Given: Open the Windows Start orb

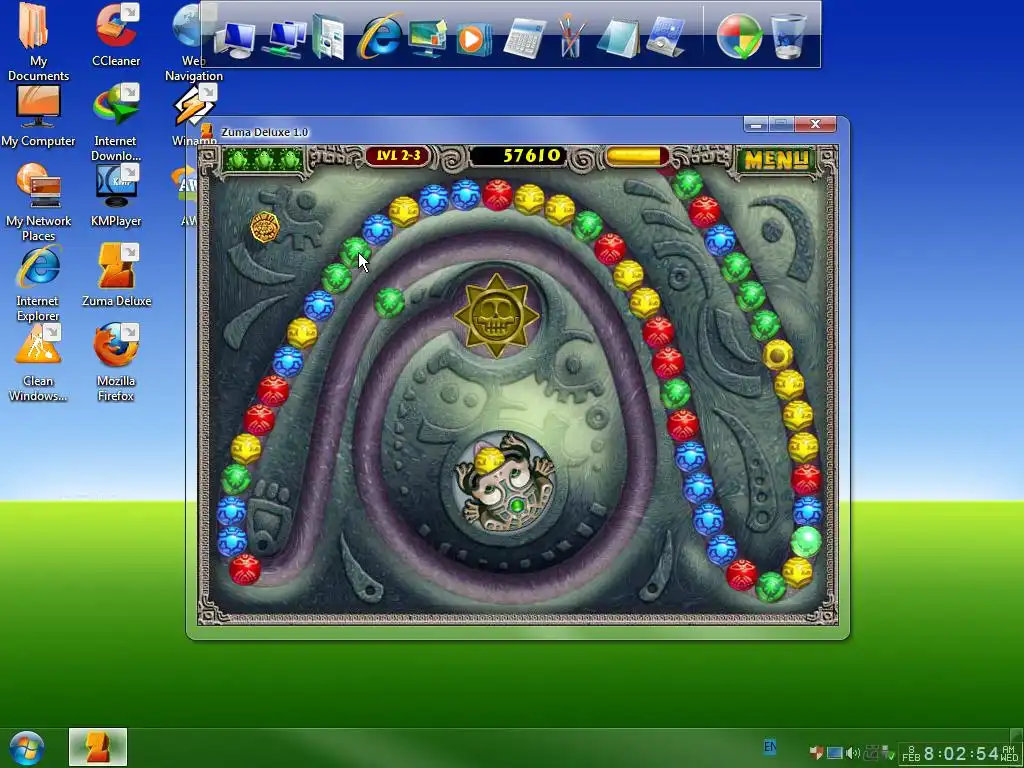Looking at the screenshot, I should (27, 748).
